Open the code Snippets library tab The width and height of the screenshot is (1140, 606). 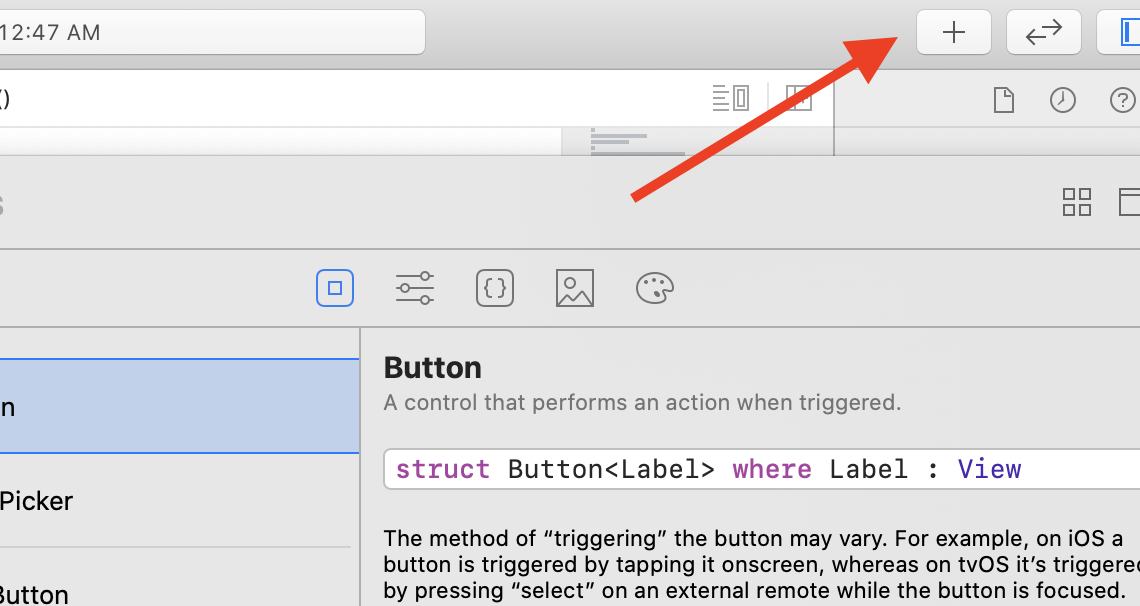(495, 288)
